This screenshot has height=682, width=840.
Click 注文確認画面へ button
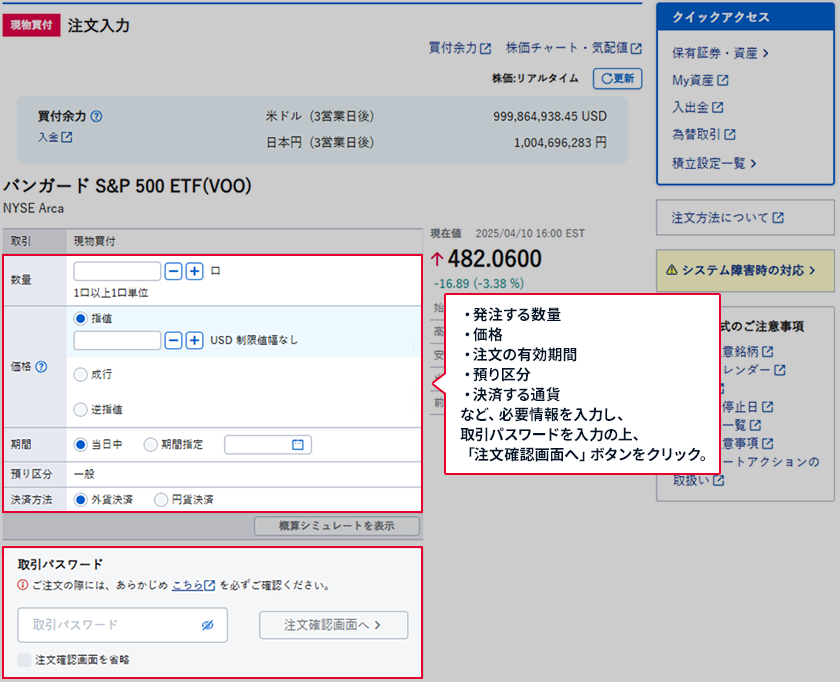[333, 625]
